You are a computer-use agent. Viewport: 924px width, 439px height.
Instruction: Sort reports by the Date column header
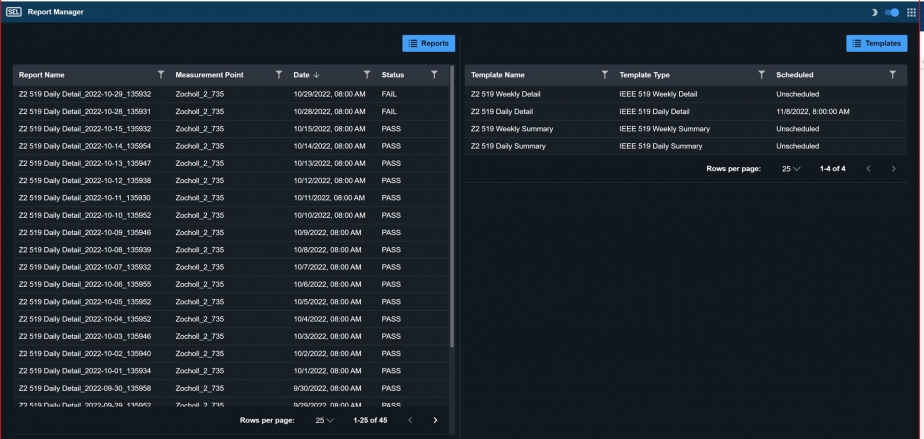307,75
